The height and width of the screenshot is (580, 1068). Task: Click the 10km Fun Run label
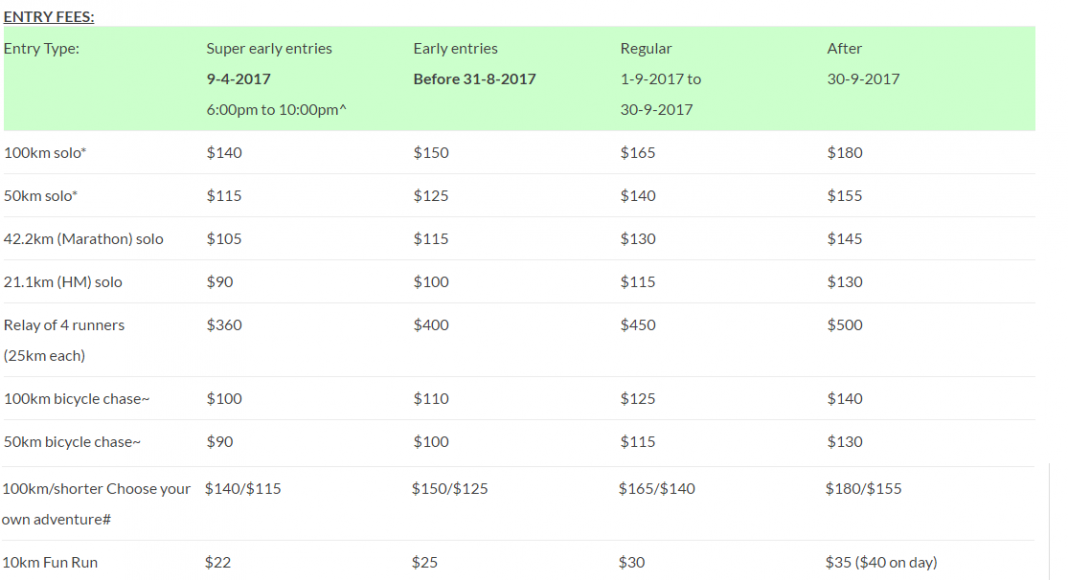[50, 563]
